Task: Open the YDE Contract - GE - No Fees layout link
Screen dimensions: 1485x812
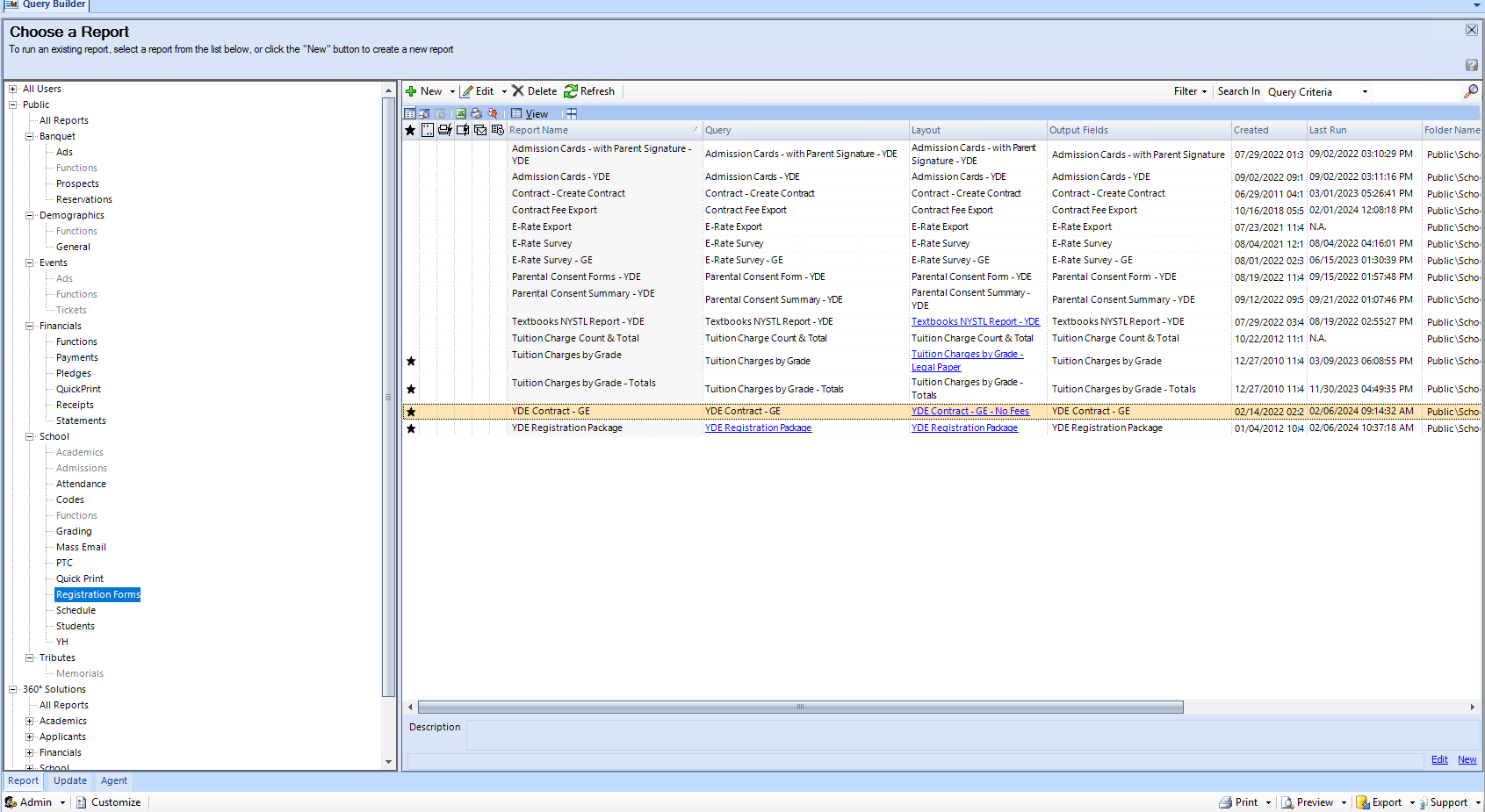Action: [x=970, y=411]
